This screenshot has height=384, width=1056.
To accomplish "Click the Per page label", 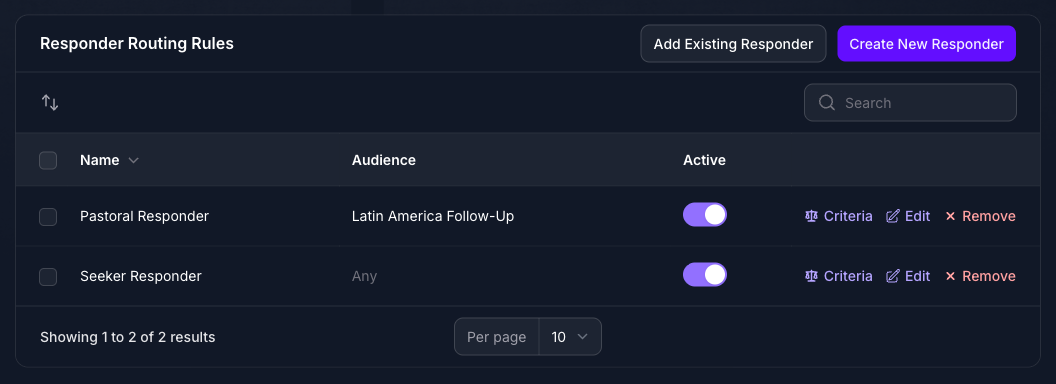I will [x=496, y=337].
